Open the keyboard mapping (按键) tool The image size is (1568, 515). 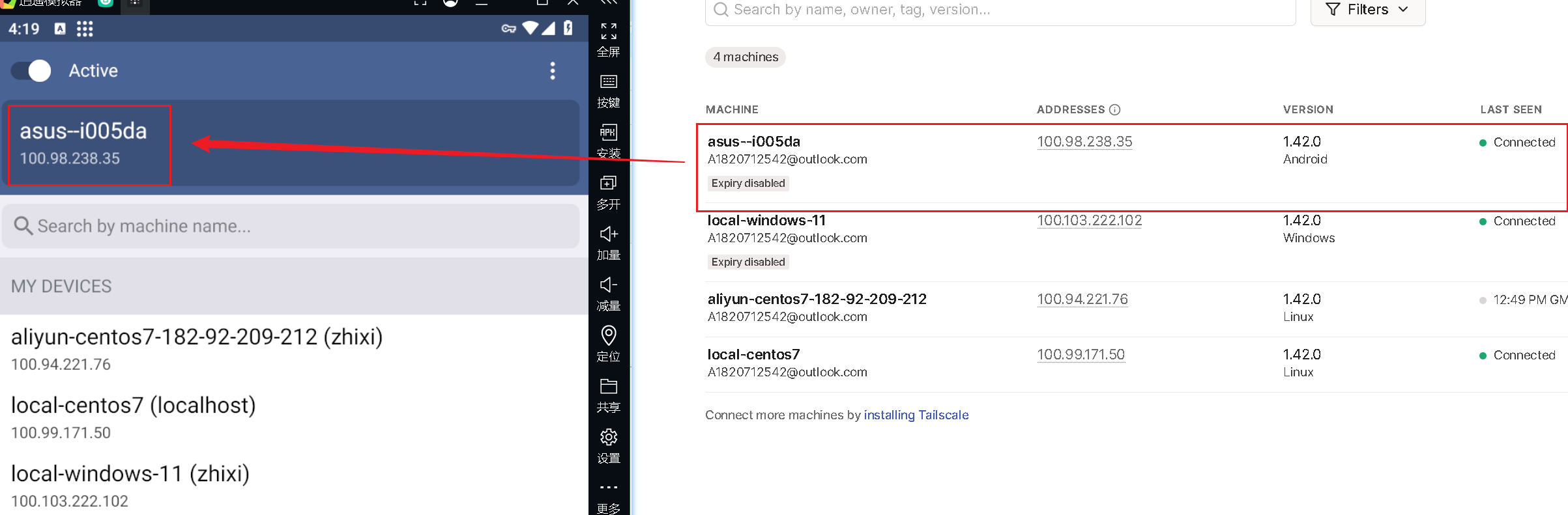click(609, 81)
